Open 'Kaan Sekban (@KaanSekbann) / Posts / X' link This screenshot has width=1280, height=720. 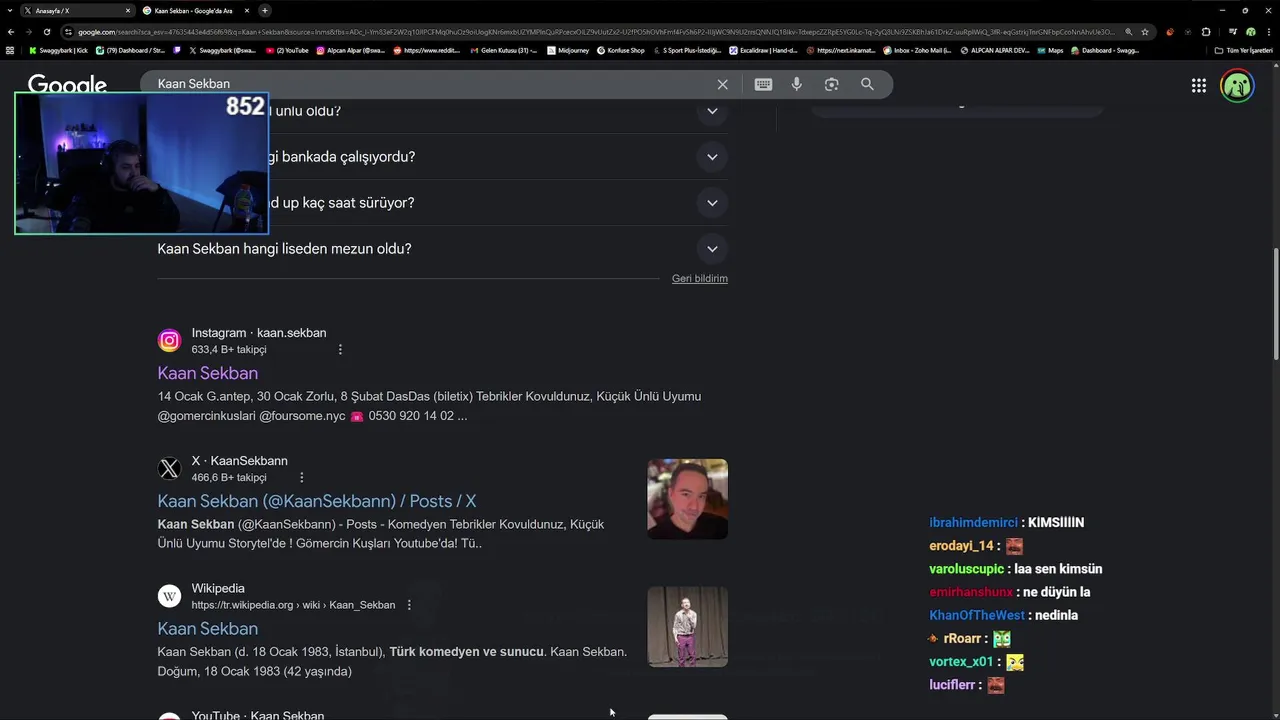pyautogui.click(x=316, y=501)
